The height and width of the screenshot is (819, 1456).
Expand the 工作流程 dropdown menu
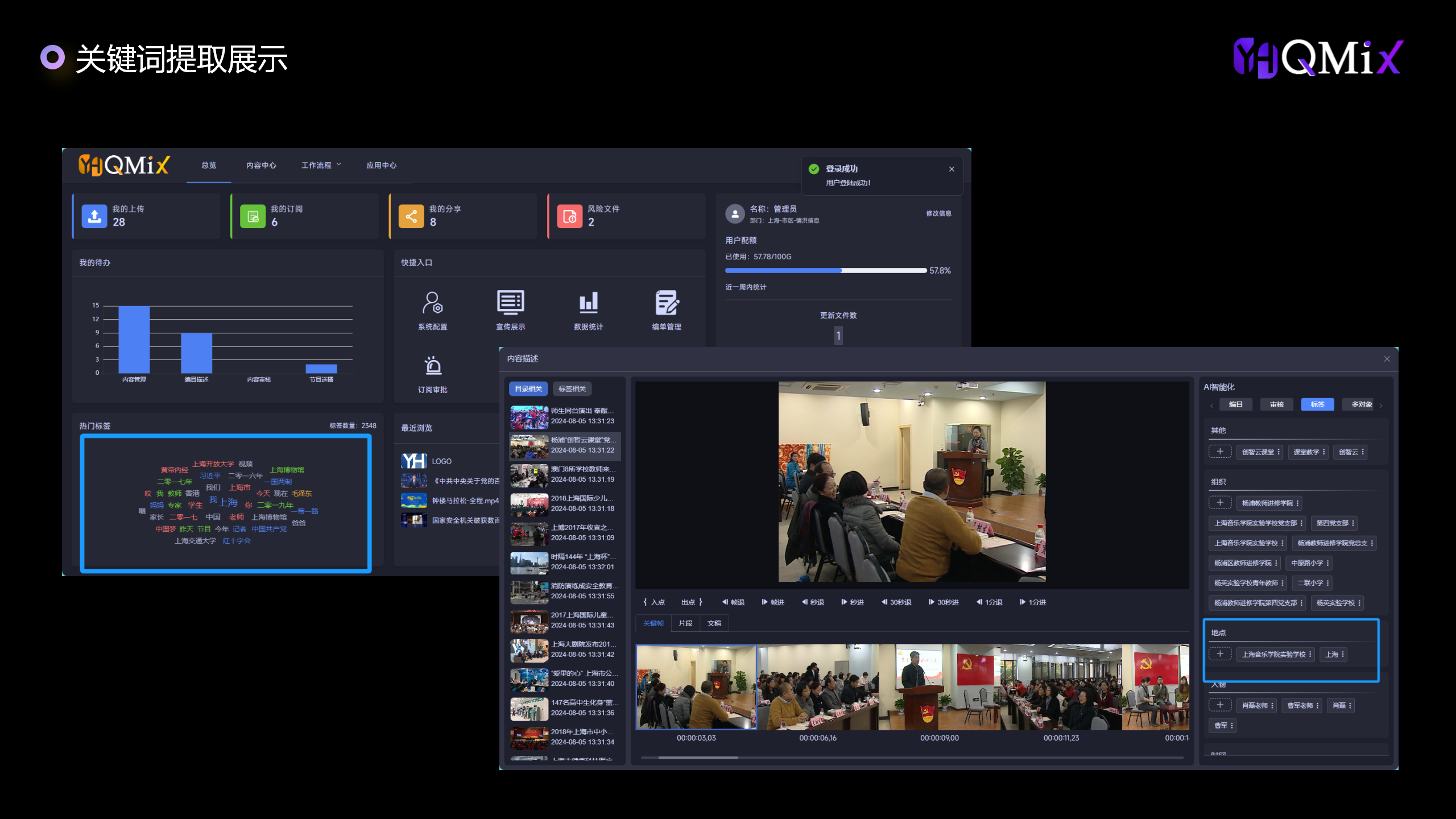(321, 165)
